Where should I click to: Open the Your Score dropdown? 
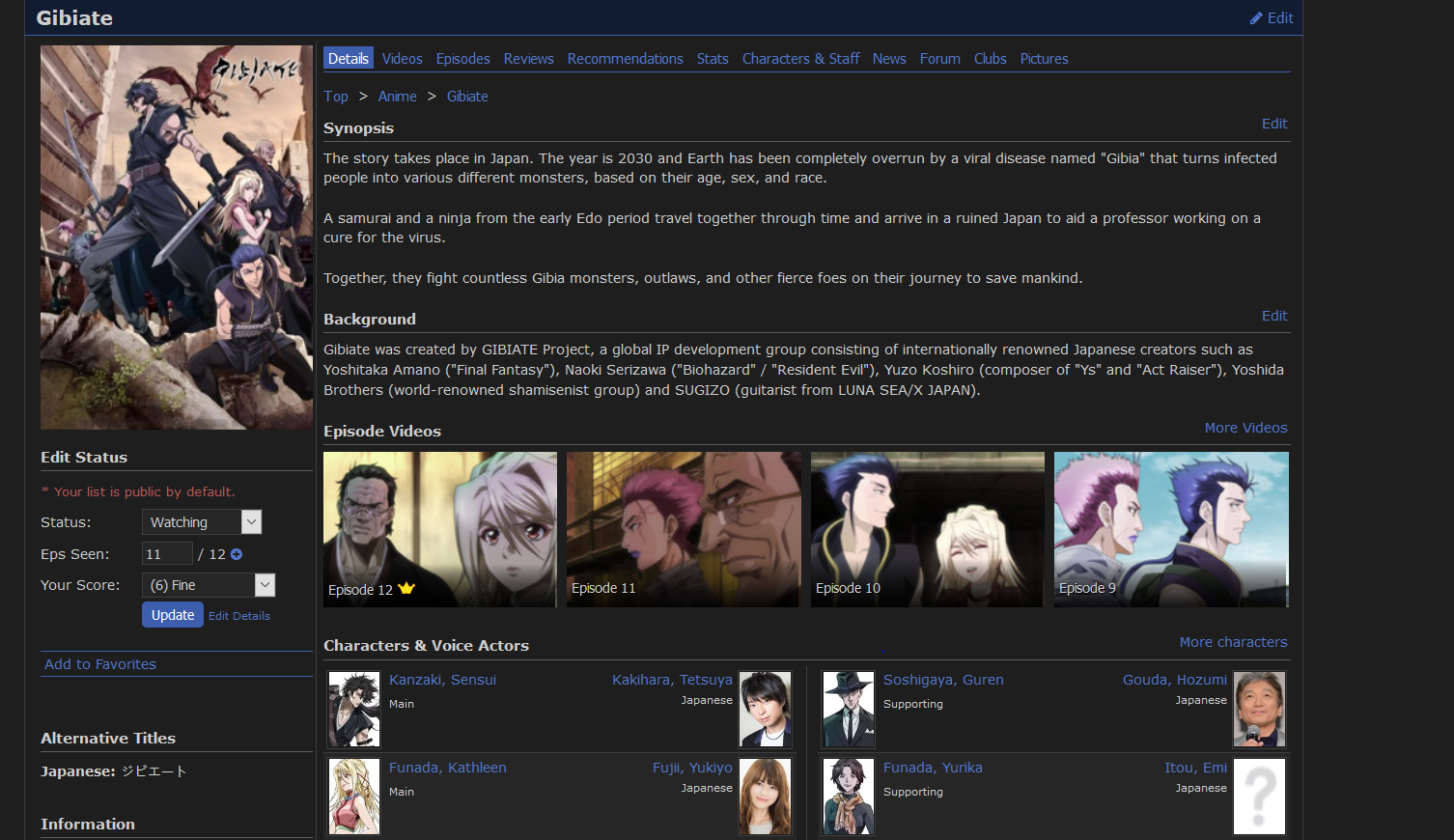pyautogui.click(x=209, y=585)
